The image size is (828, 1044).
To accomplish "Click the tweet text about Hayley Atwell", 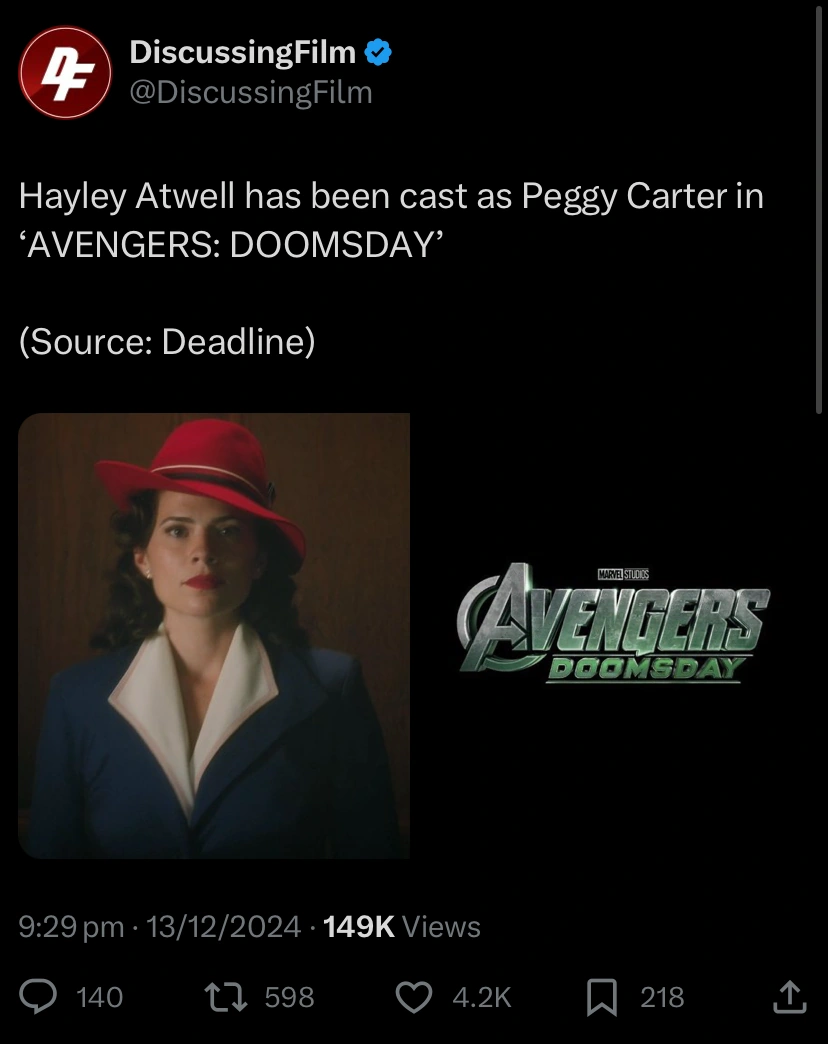I will pyautogui.click(x=391, y=220).
